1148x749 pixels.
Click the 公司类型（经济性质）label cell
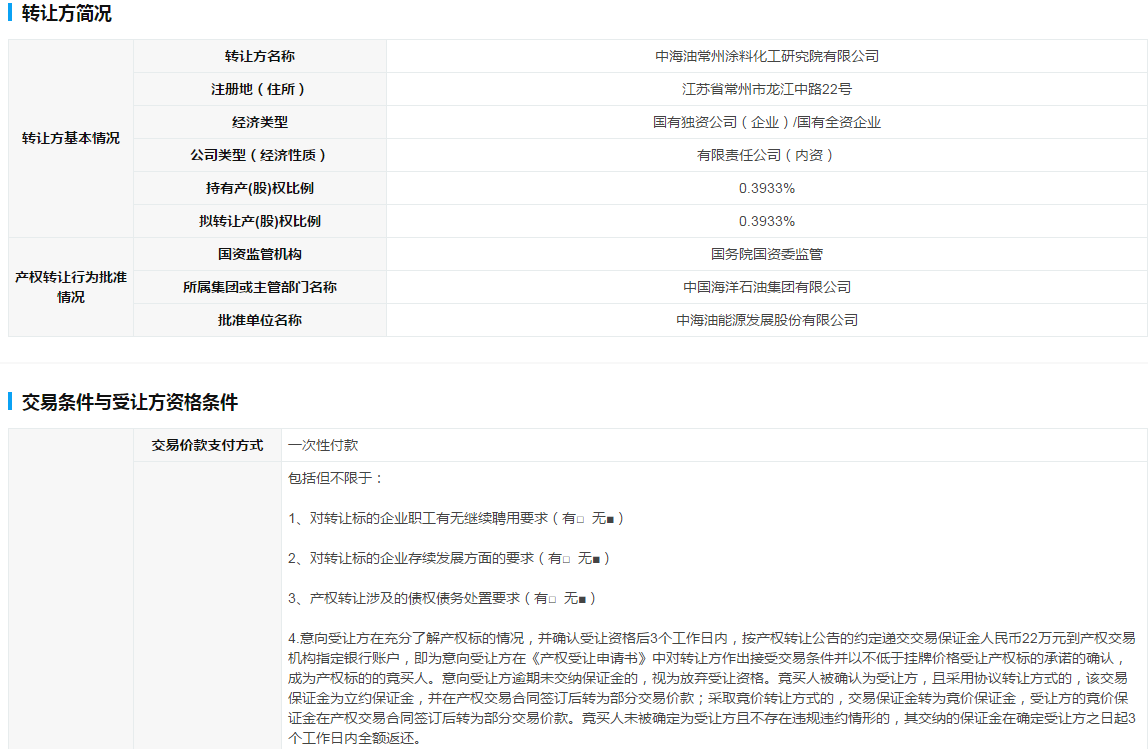[260, 155]
